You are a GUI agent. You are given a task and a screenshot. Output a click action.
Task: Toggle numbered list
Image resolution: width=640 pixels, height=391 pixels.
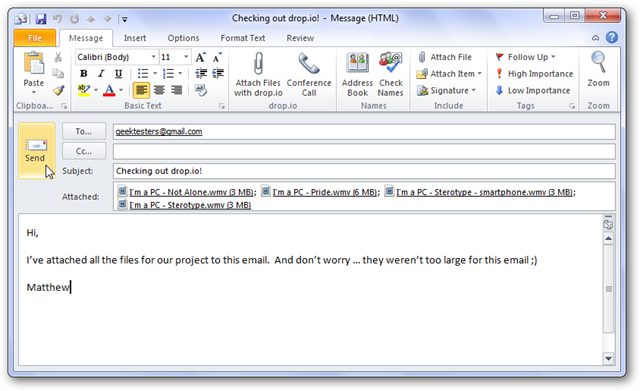pyautogui.click(x=168, y=73)
